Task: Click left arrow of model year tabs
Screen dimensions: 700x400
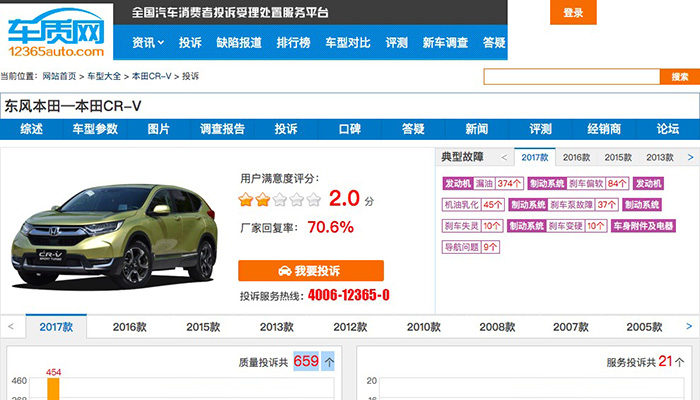Action: 11,326
